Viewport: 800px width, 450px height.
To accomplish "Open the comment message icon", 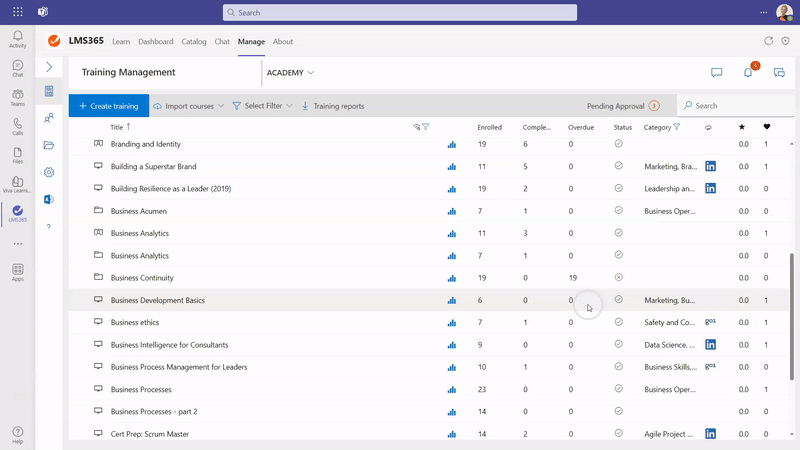I will 716,72.
